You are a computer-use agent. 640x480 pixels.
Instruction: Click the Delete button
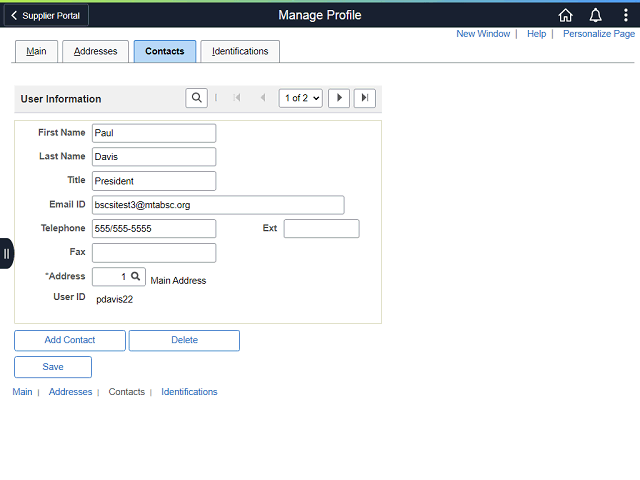[184, 340]
